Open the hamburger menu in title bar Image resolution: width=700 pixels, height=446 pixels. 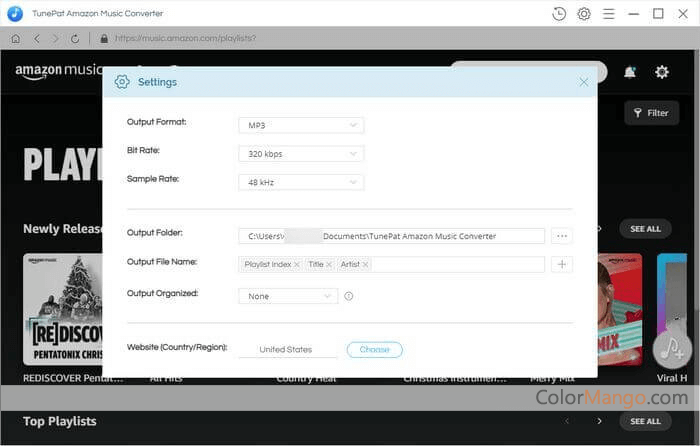coord(609,14)
